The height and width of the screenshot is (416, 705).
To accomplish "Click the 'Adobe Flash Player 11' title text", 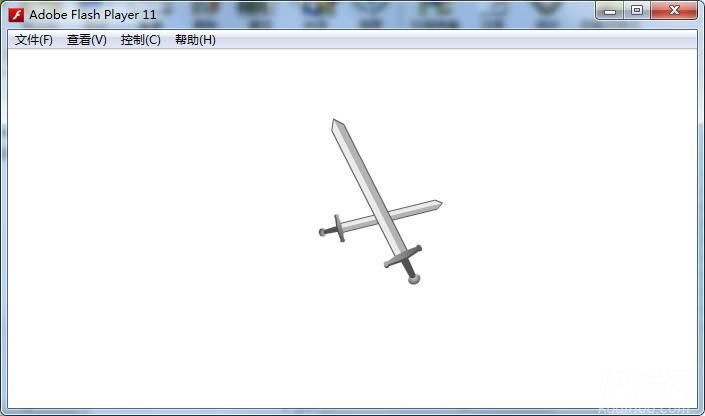I will (92, 15).
